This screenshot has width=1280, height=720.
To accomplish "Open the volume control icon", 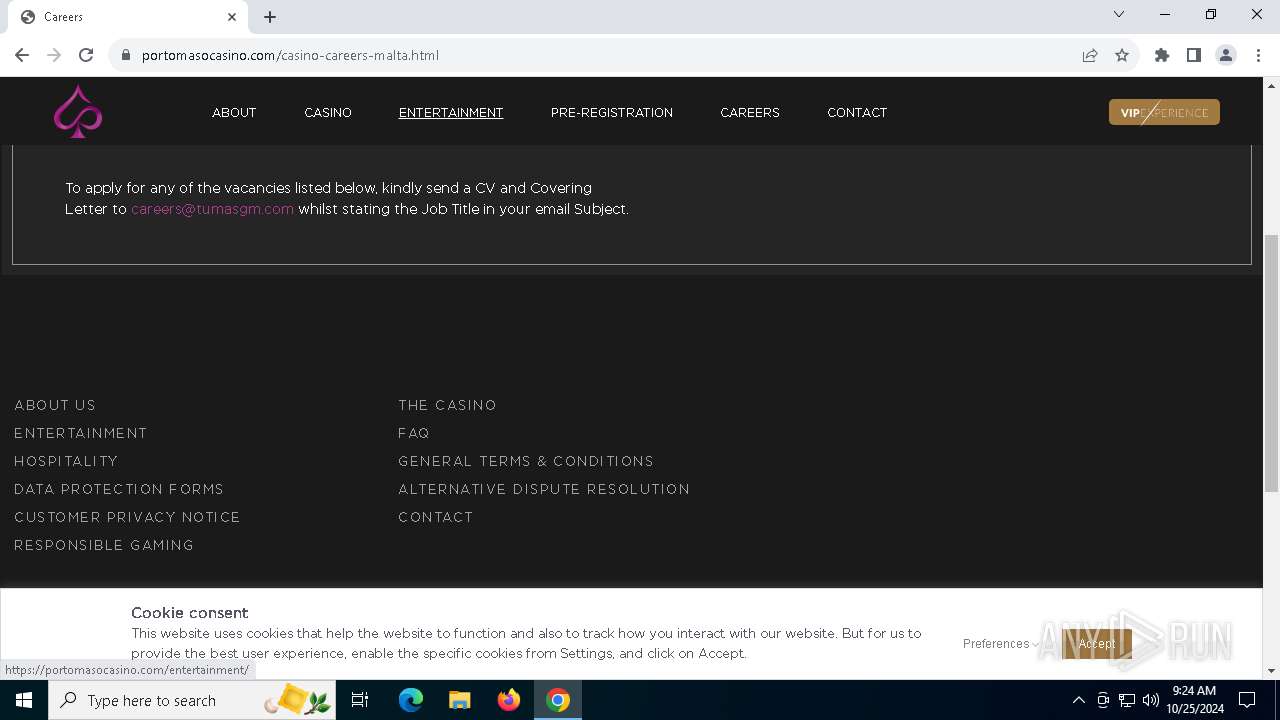I will (1150, 700).
